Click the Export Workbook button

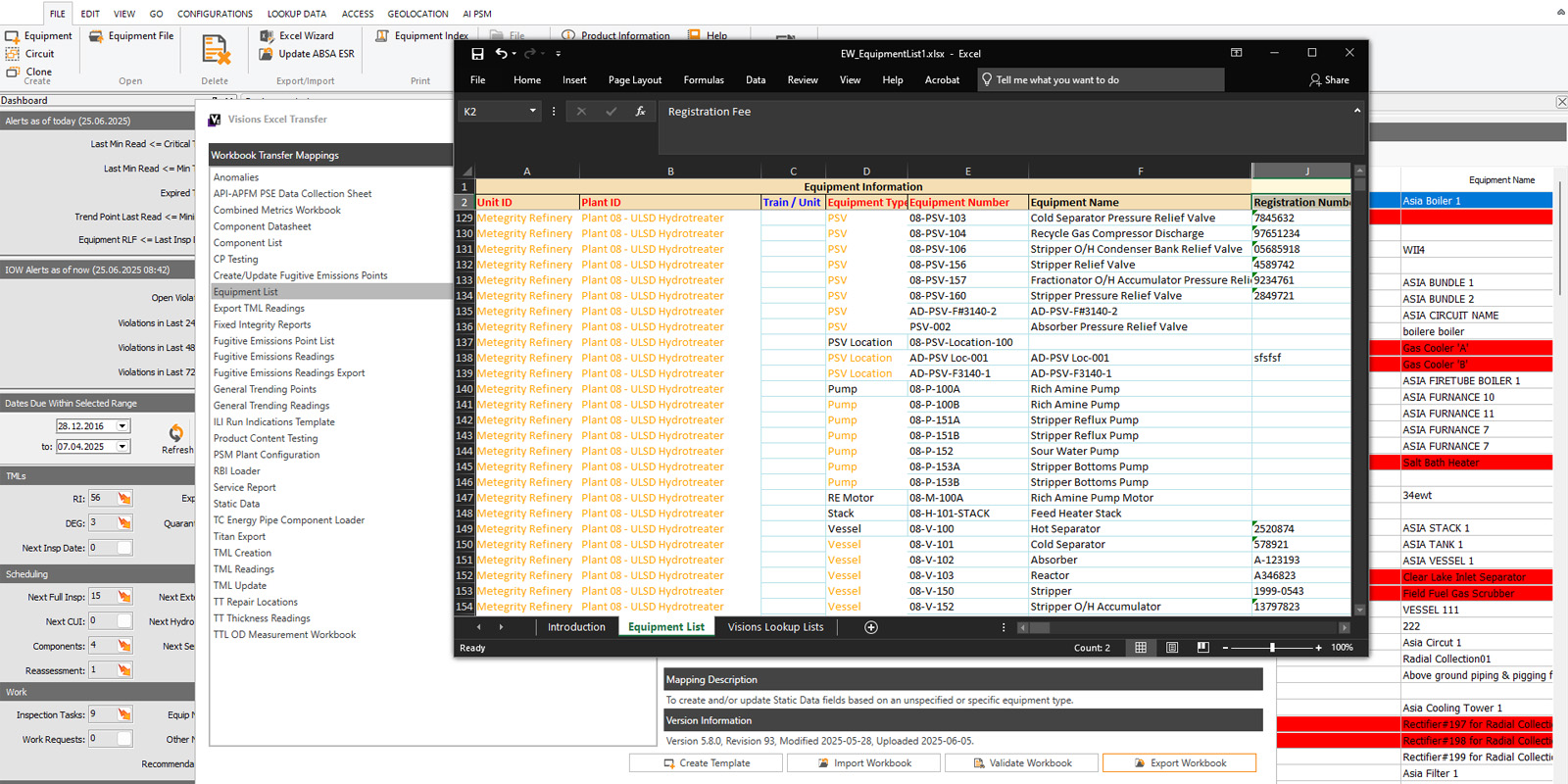click(1179, 763)
